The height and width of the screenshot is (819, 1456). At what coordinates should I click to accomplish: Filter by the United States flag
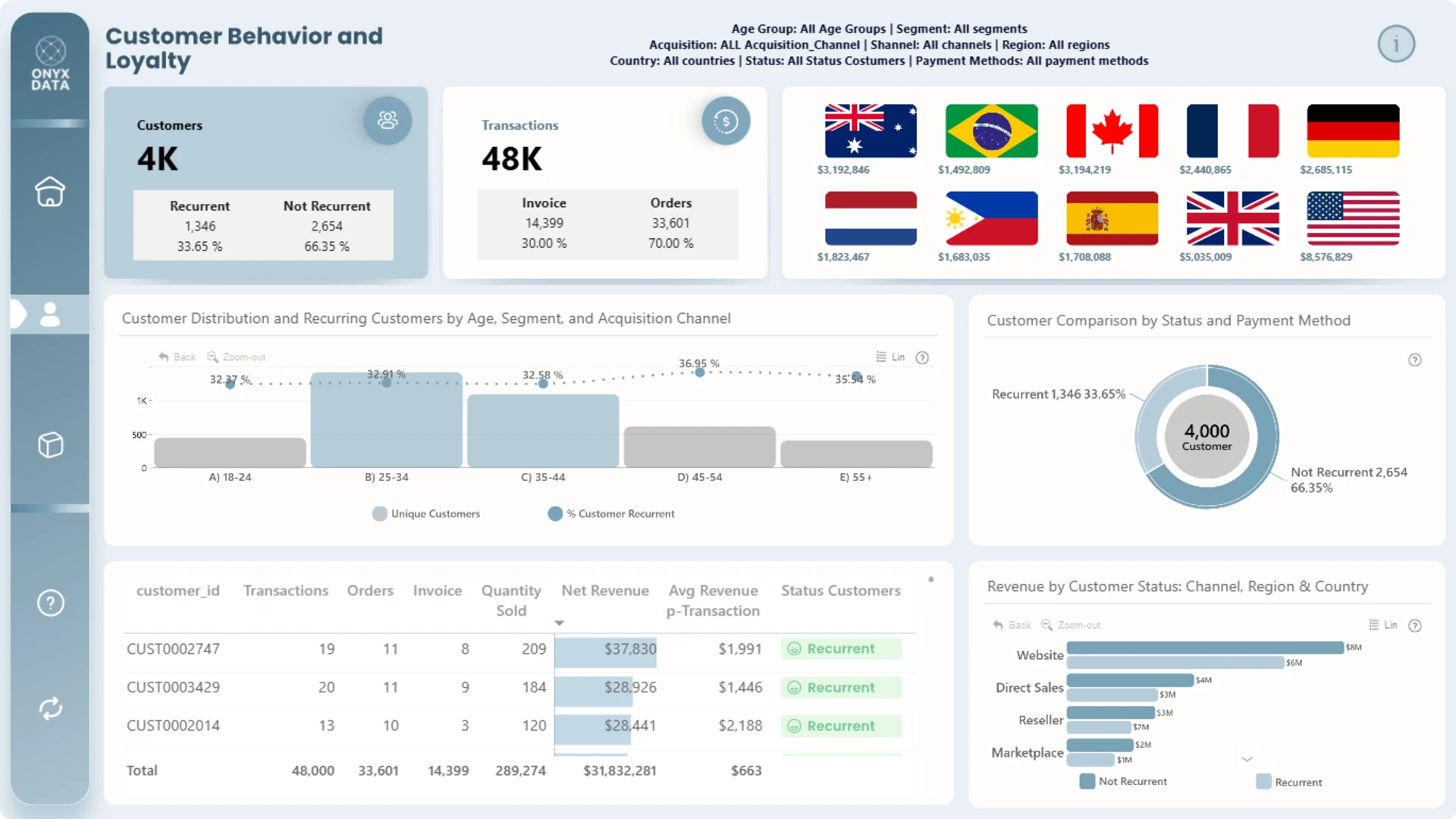tap(1353, 218)
